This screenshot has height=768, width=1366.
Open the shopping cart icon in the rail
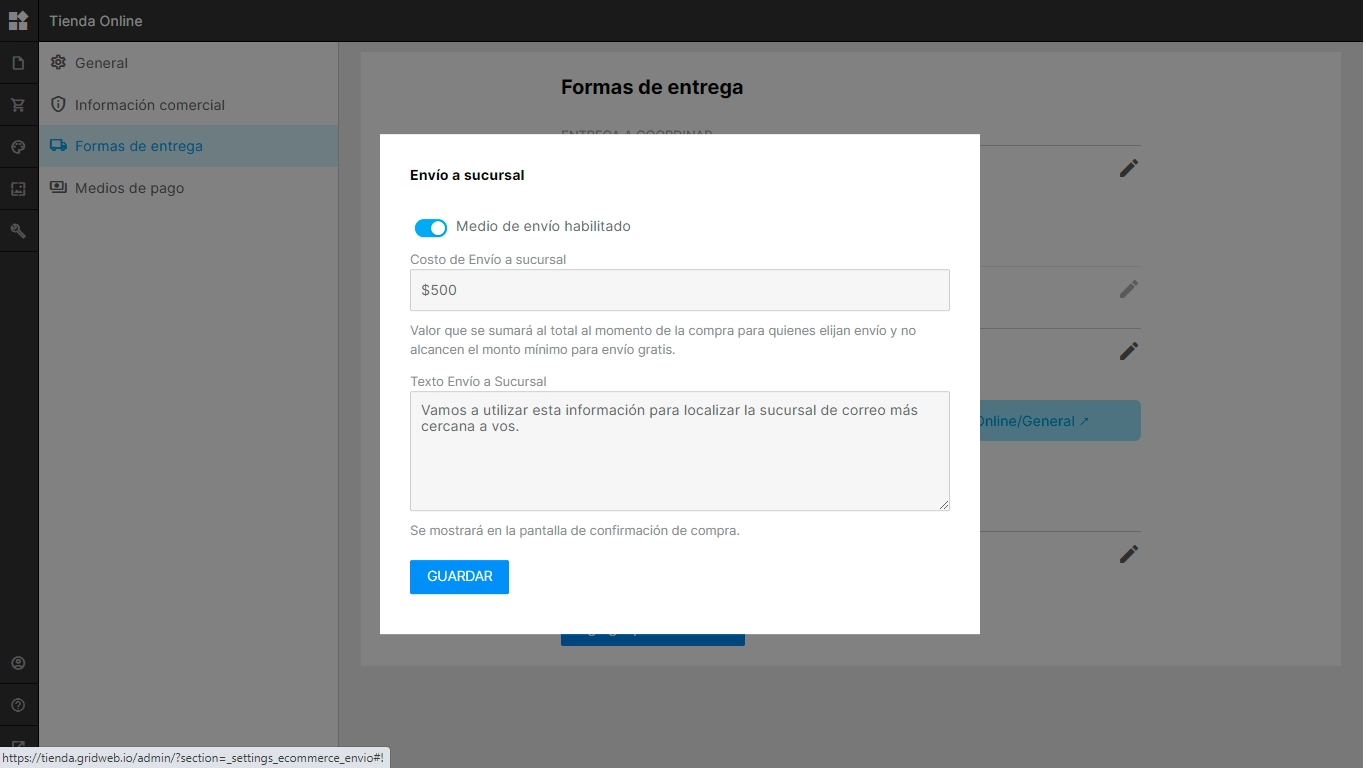pos(18,105)
